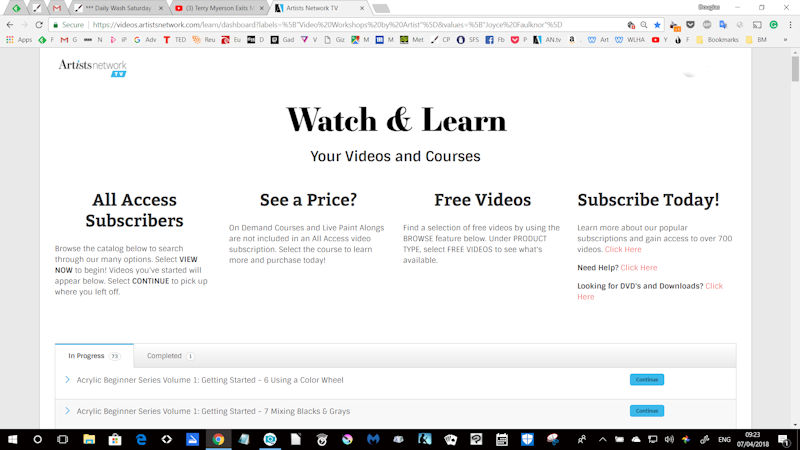Open Grammarly green extension icon
The width and height of the screenshot is (800, 450).
click(774, 24)
